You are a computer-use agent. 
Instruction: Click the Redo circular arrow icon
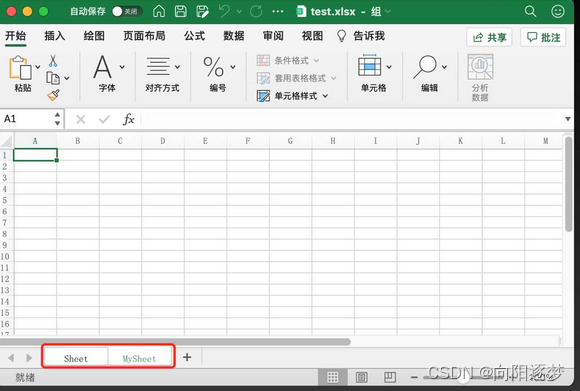tap(256, 11)
